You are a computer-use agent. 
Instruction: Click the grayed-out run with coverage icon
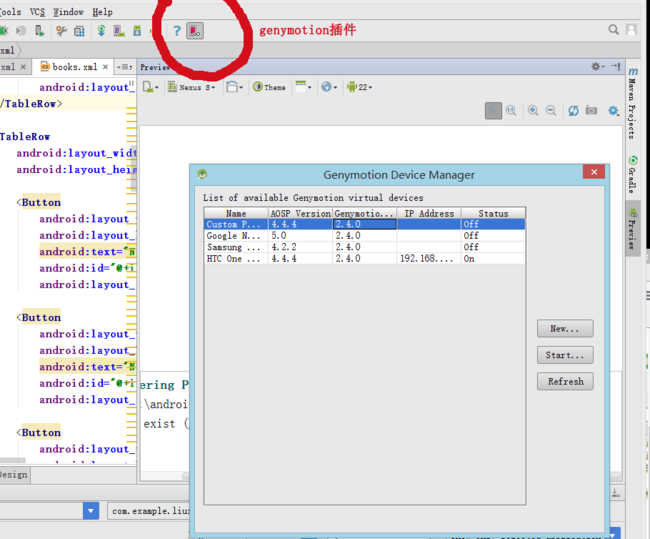[21, 31]
